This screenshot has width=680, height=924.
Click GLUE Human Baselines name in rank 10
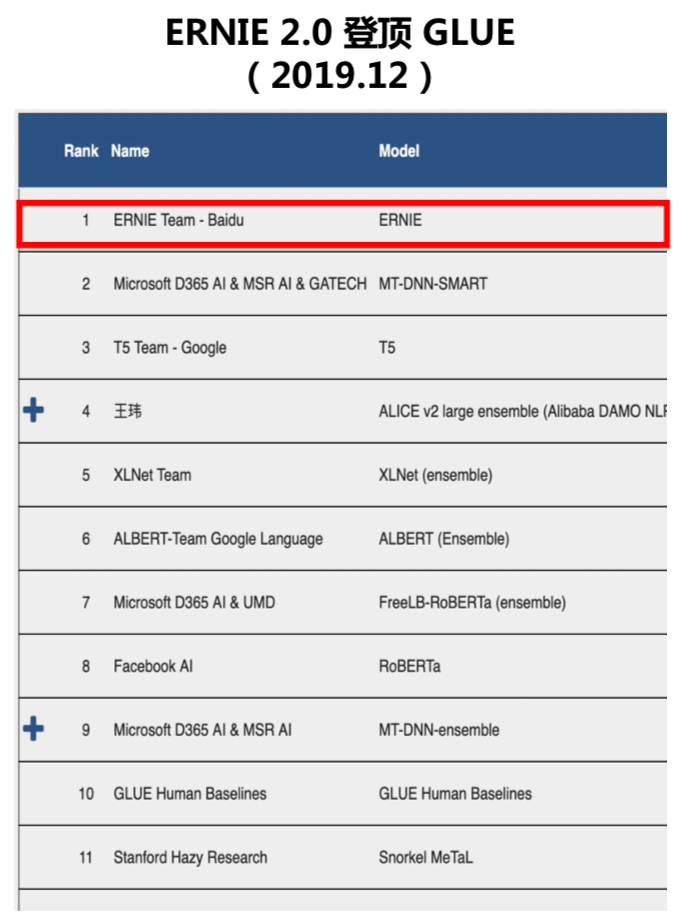190,794
